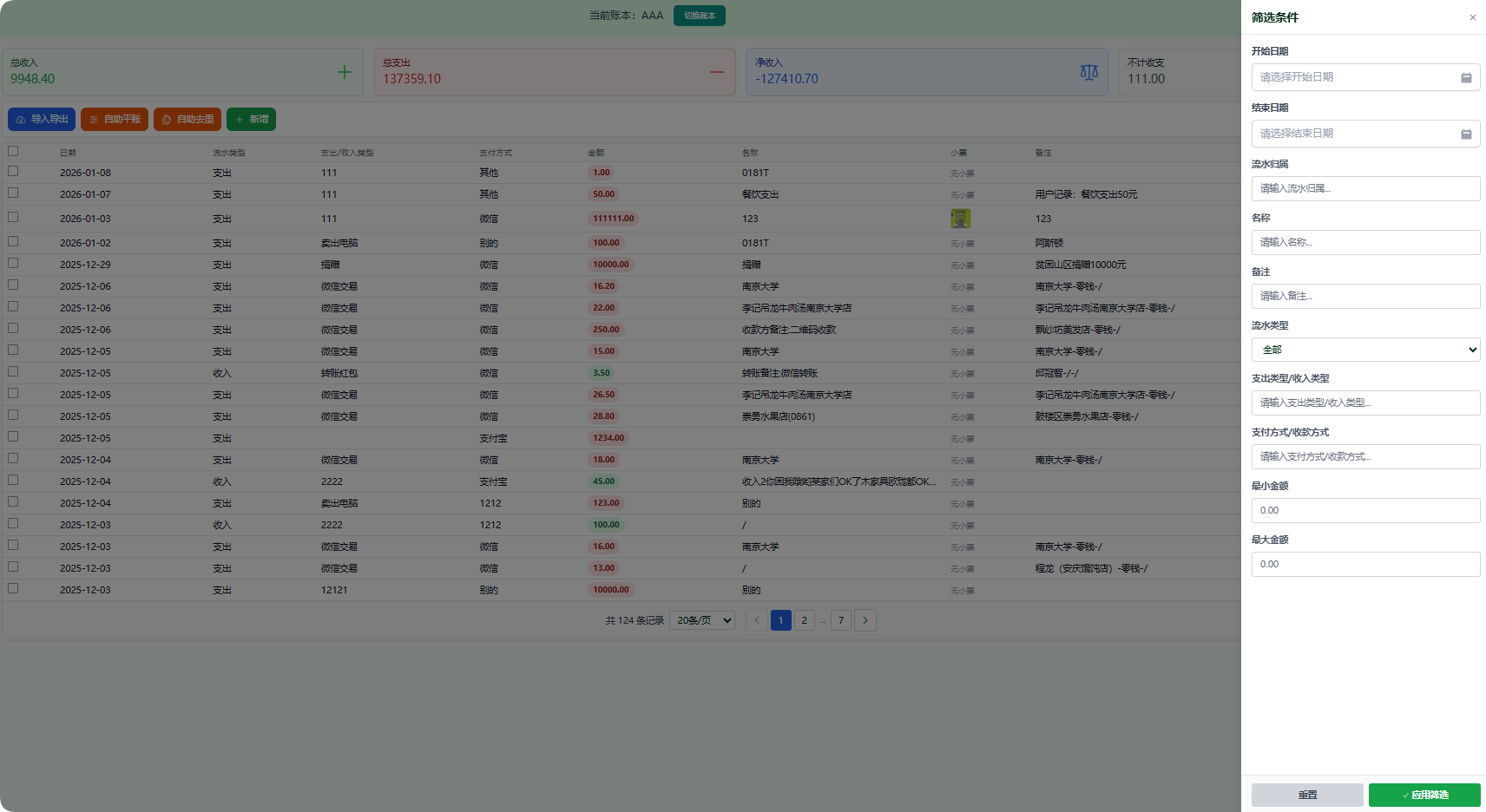Open the receipt thumbnail for 2026-01-03 row
This screenshot has height=812, width=1486.
pyautogui.click(x=960, y=219)
